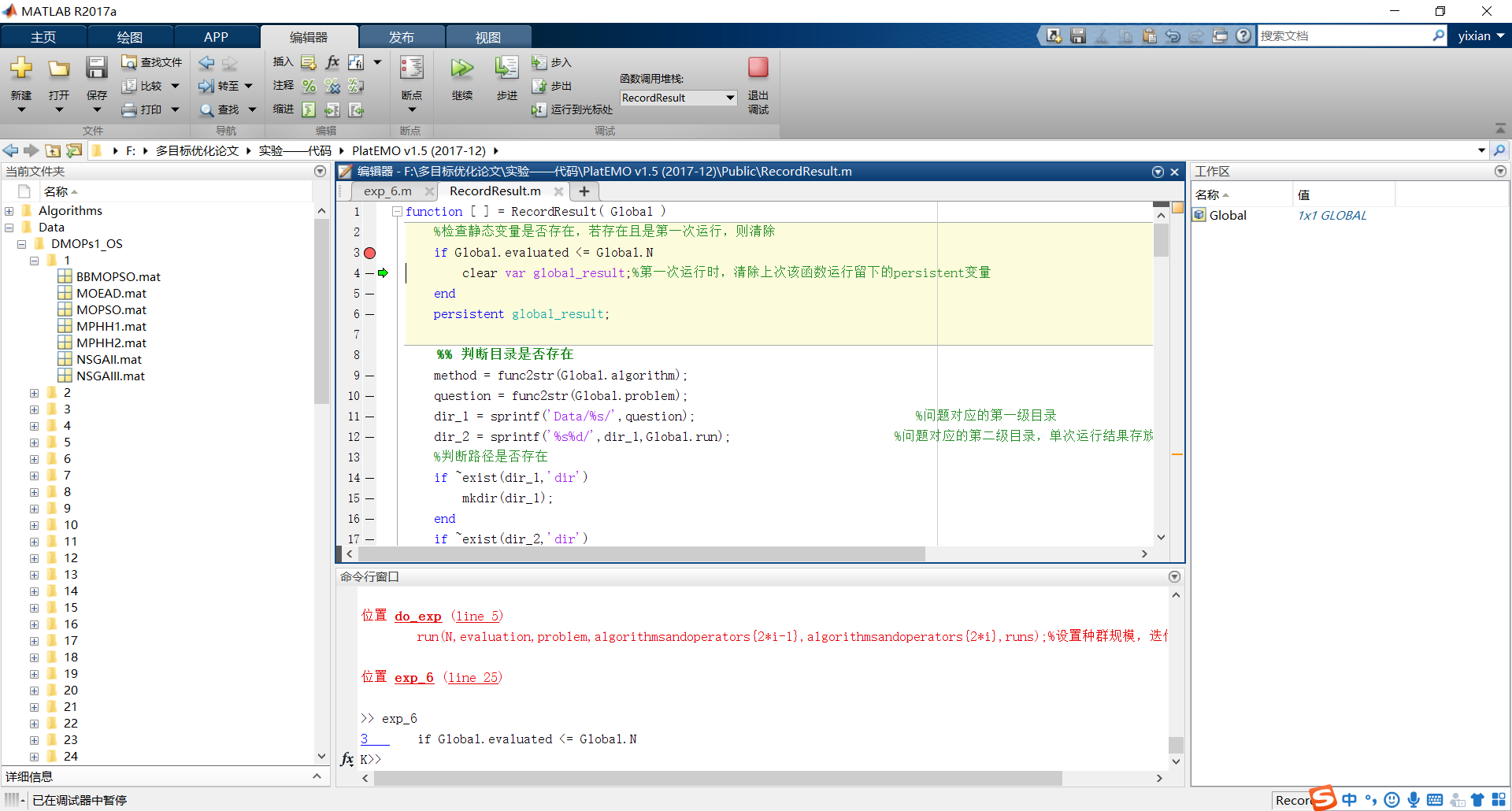Toggle the breakpoint on line 3

coord(369,253)
